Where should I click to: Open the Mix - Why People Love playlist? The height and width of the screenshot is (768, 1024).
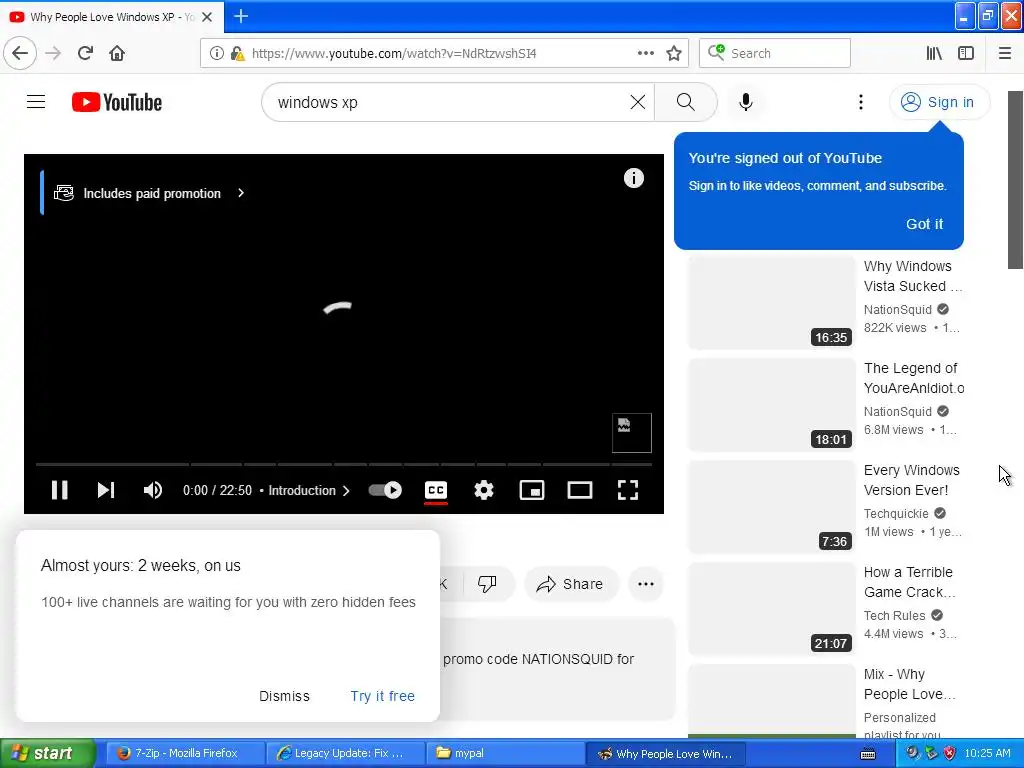click(x=910, y=684)
